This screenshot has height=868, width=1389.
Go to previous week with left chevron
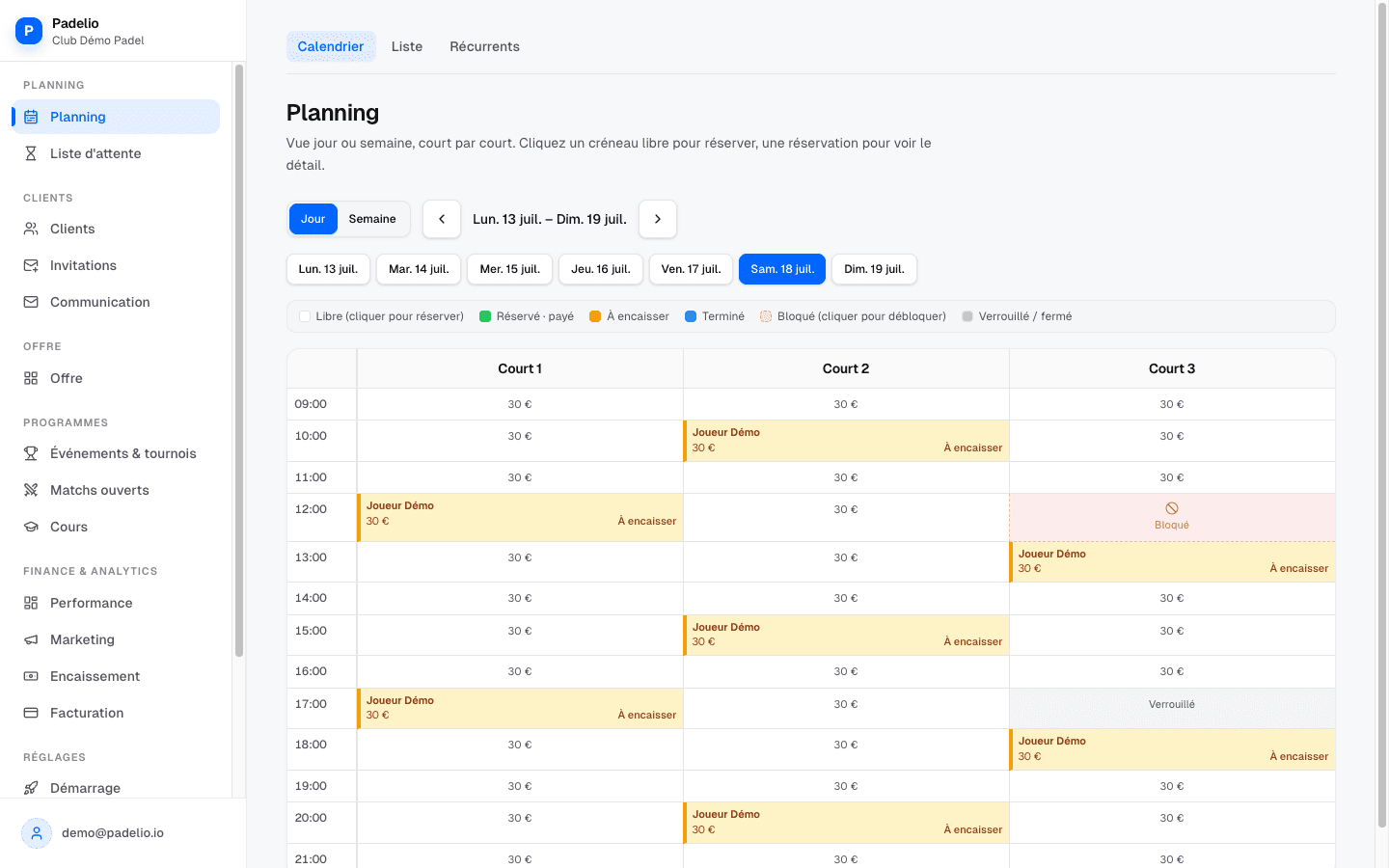pyautogui.click(x=442, y=219)
